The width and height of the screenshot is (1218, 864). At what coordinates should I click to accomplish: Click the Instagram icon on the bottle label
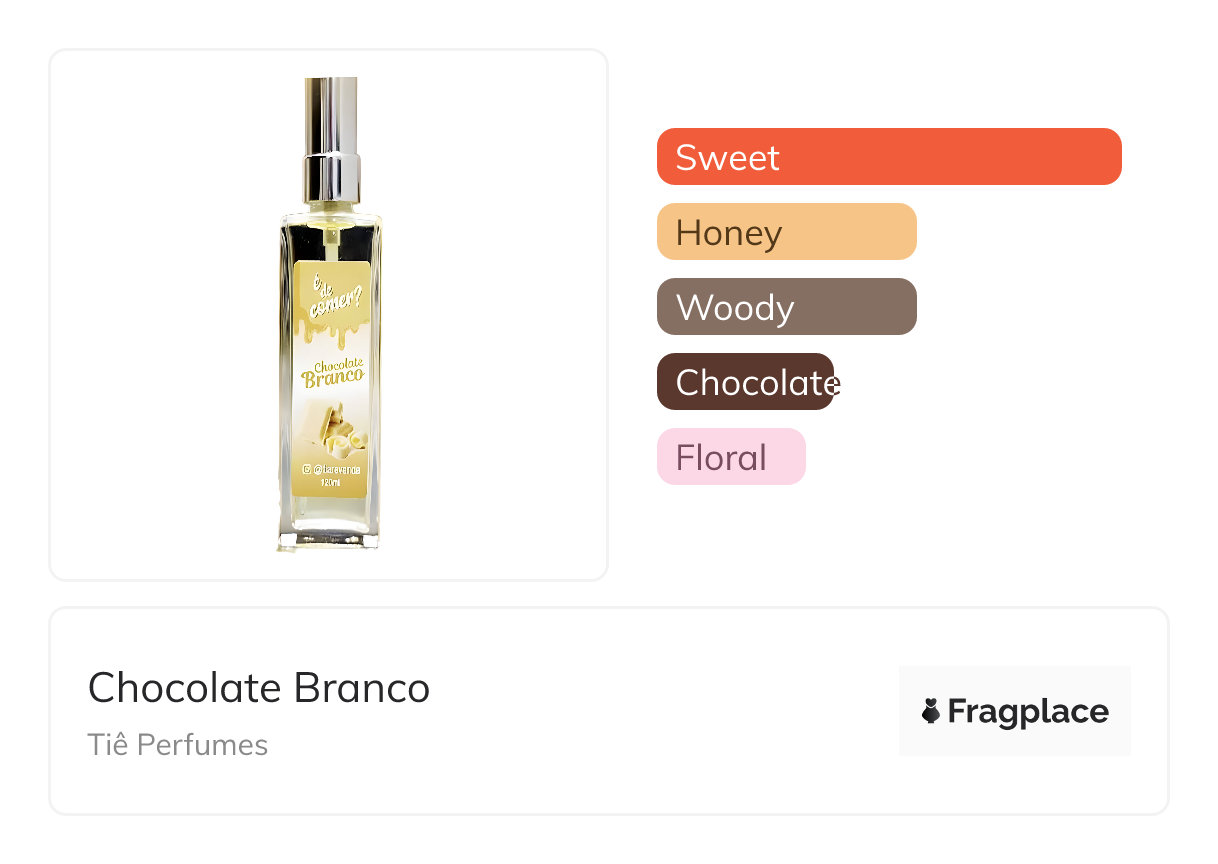pos(307,468)
